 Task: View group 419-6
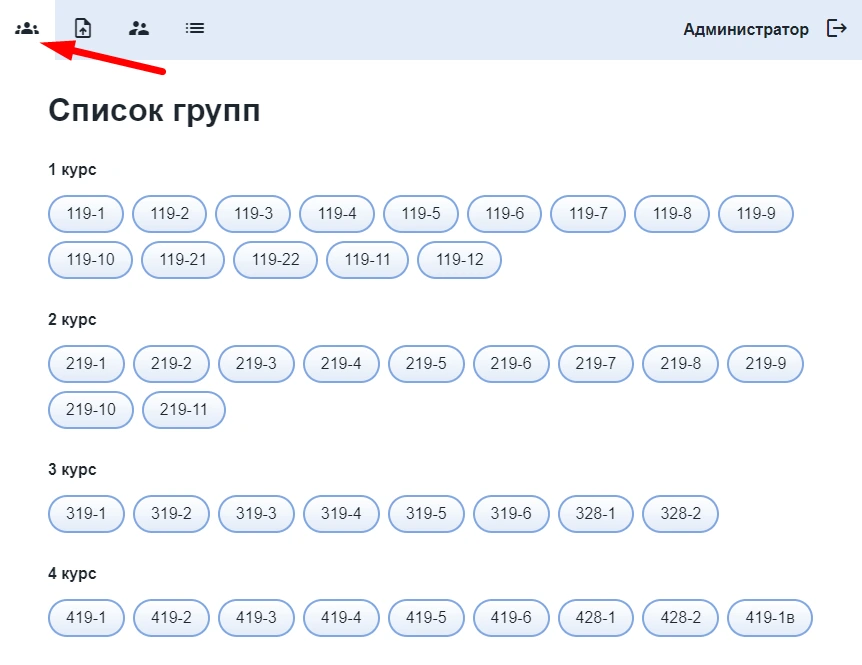[511, 618]
